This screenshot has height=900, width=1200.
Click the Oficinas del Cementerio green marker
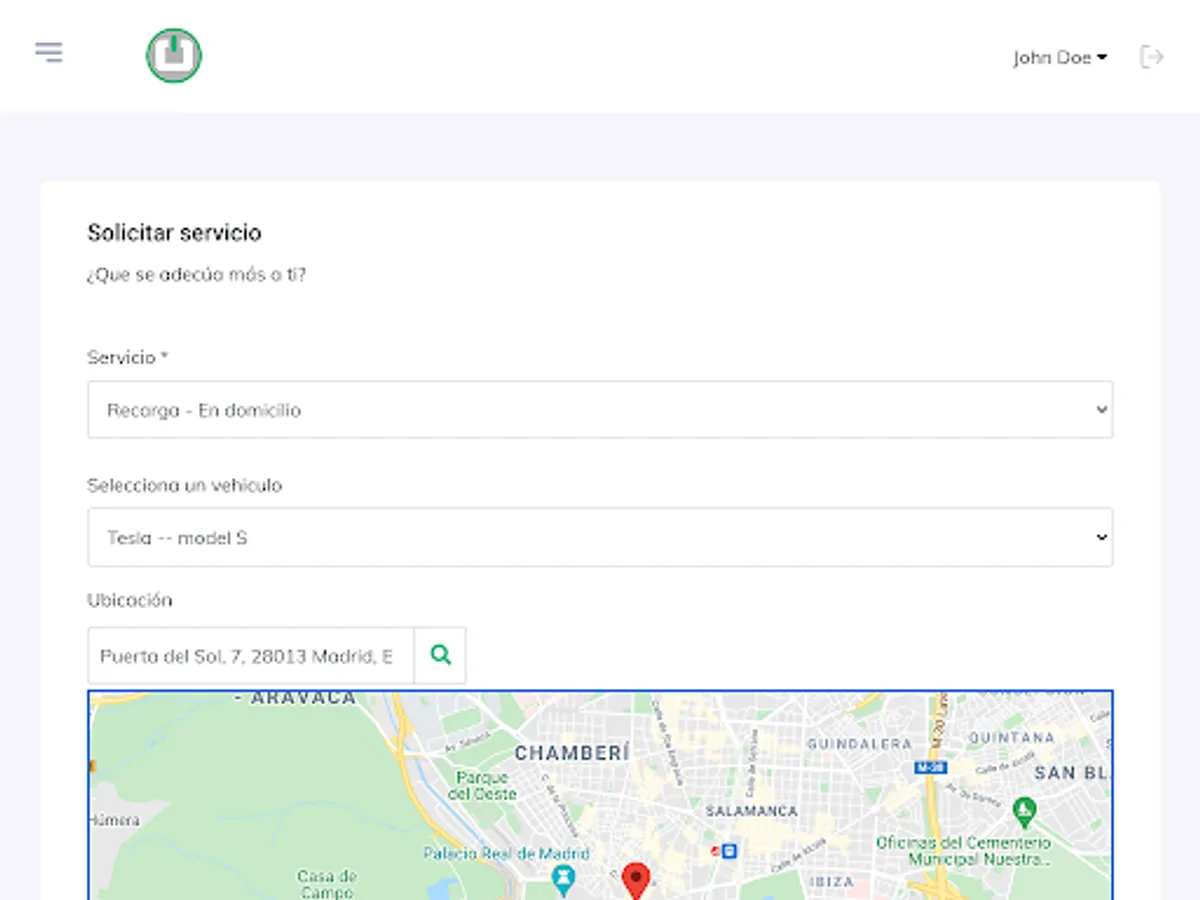(1024, 811)
